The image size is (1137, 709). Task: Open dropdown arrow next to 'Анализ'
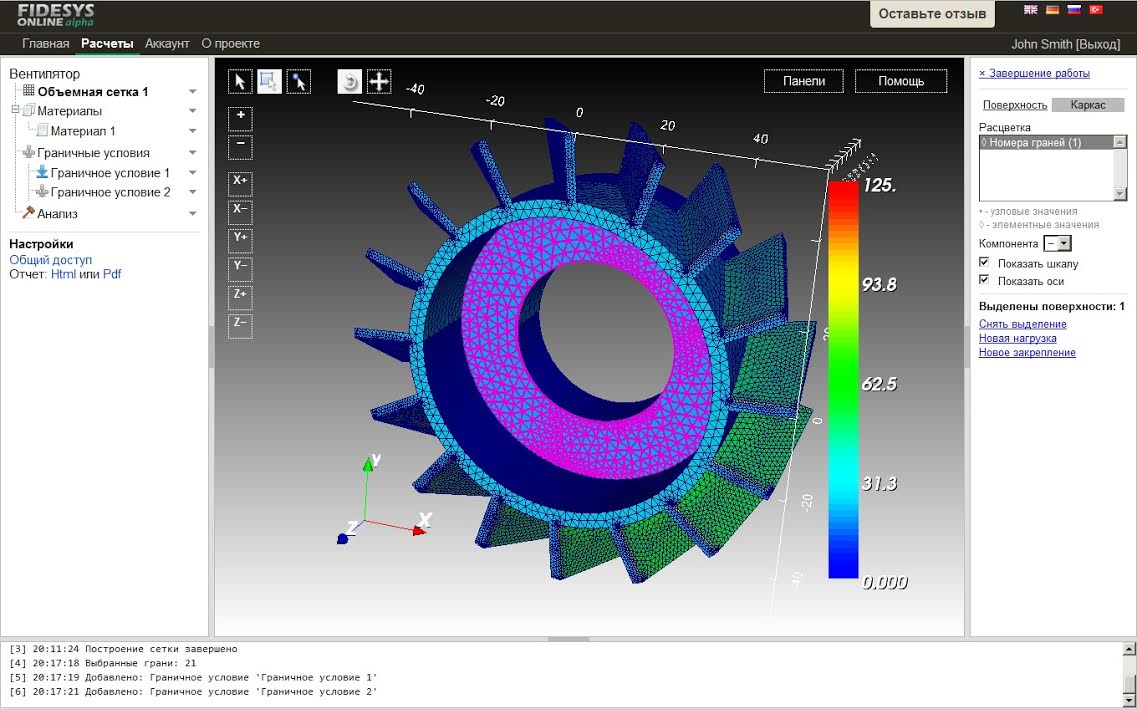193,213
